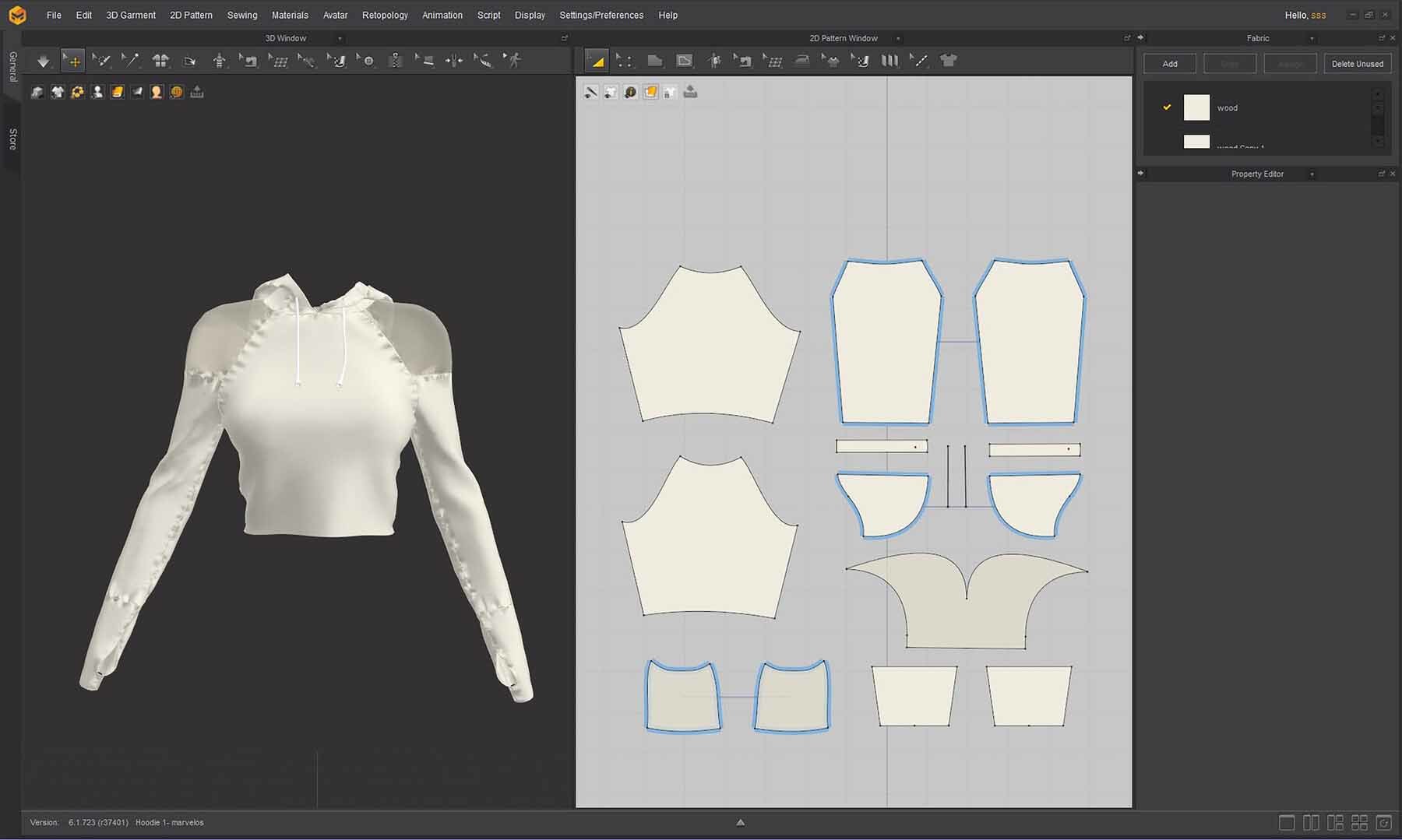Image resolution: width=1402 pixels, height=840 pixels.
Task: Click the Zipper tool icon
Action: pyautogui.click(x=396, y=61)
